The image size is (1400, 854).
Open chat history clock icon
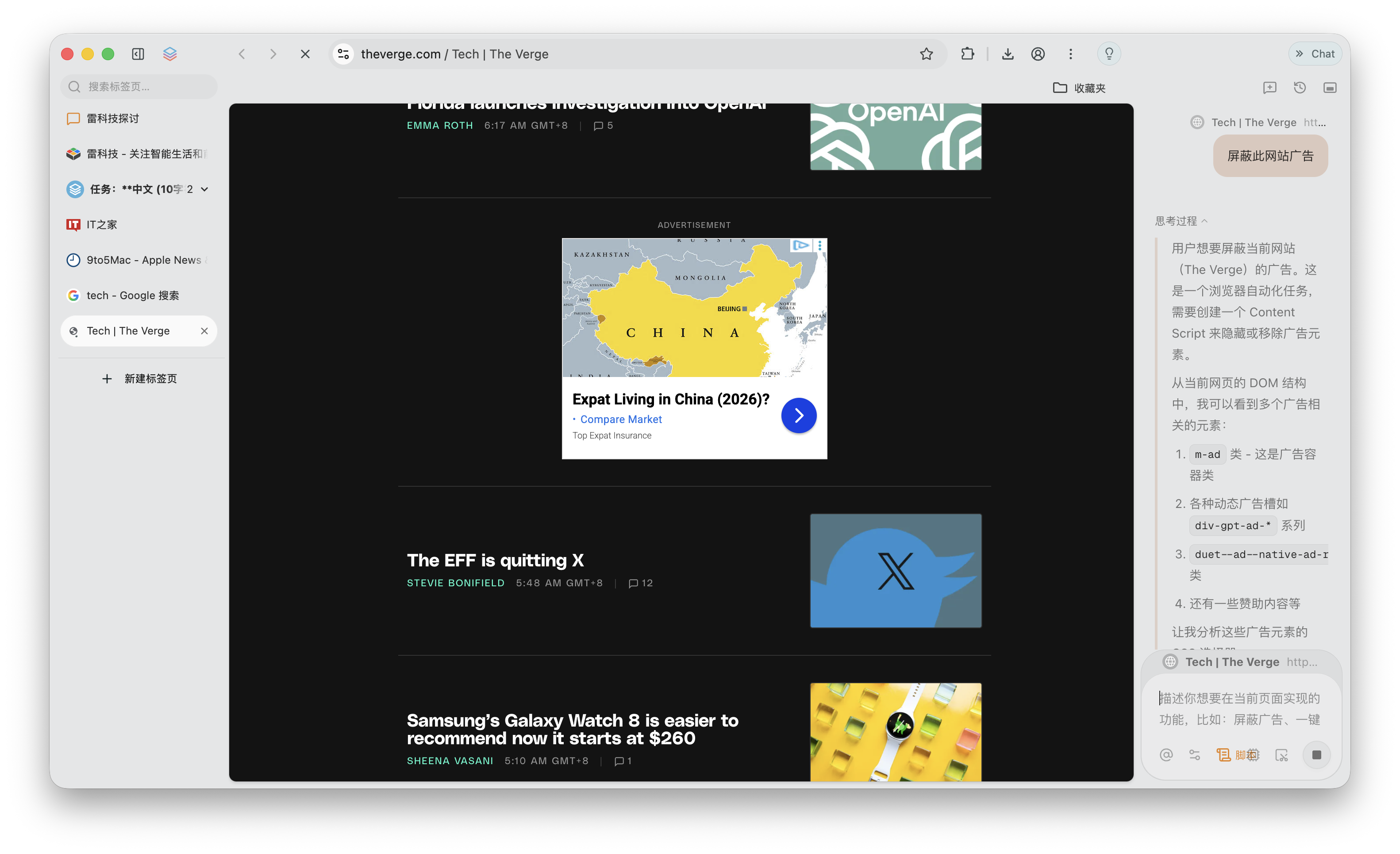(1300, 88)
